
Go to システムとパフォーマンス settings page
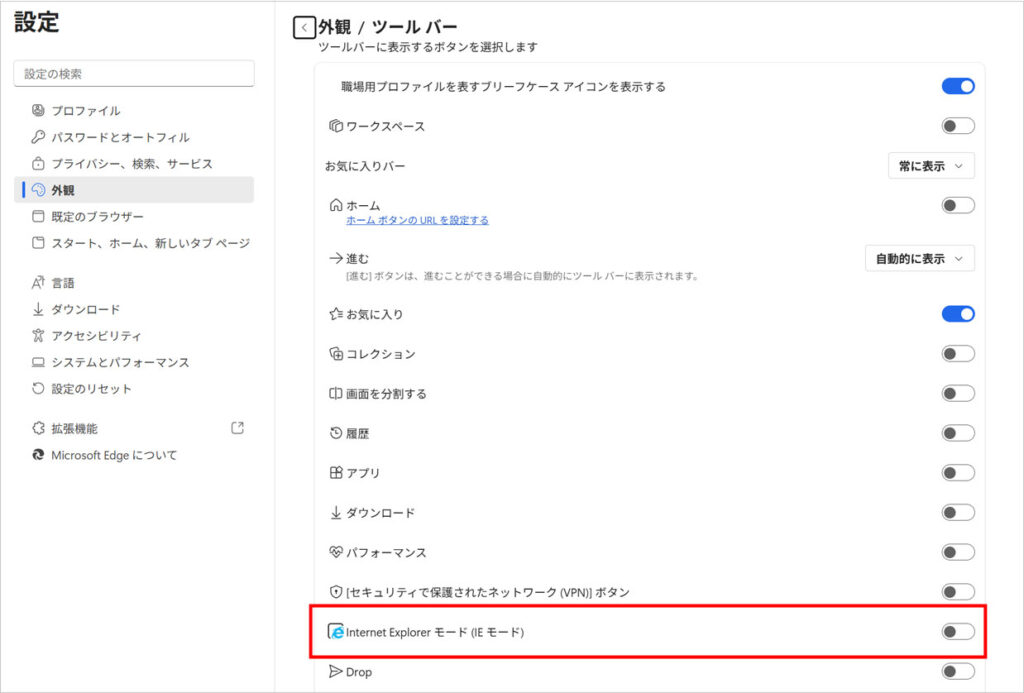click(120, 362)
